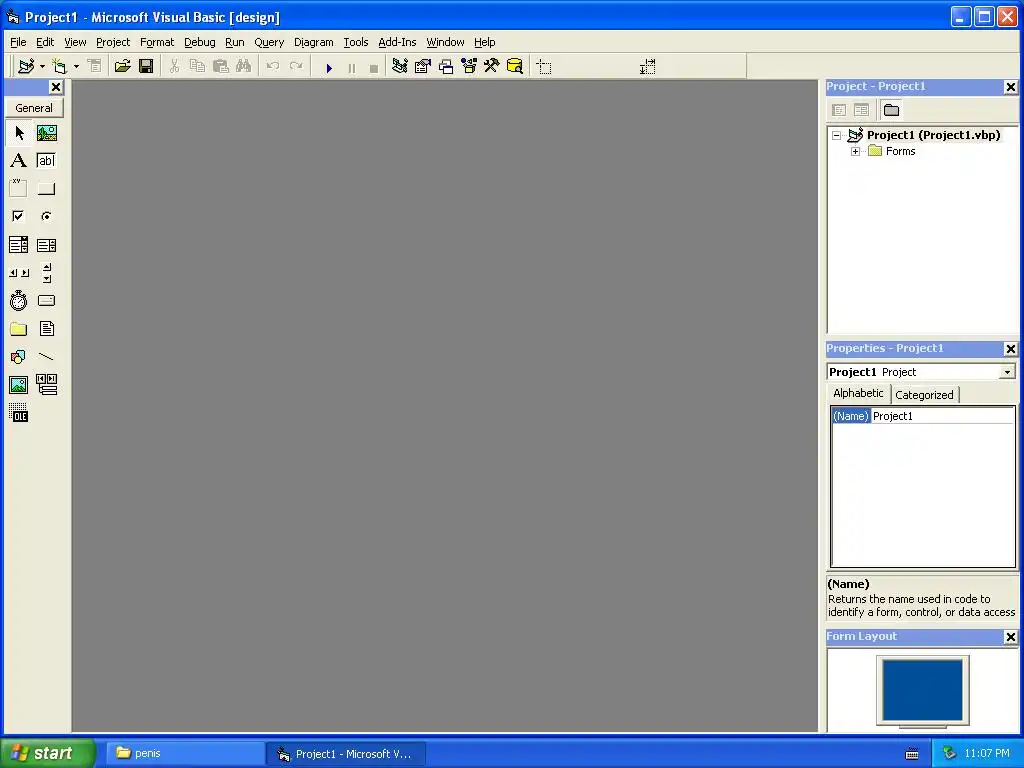Click the General tab in the toolbox
The image size is (1024, 768).
click(34, 108)
